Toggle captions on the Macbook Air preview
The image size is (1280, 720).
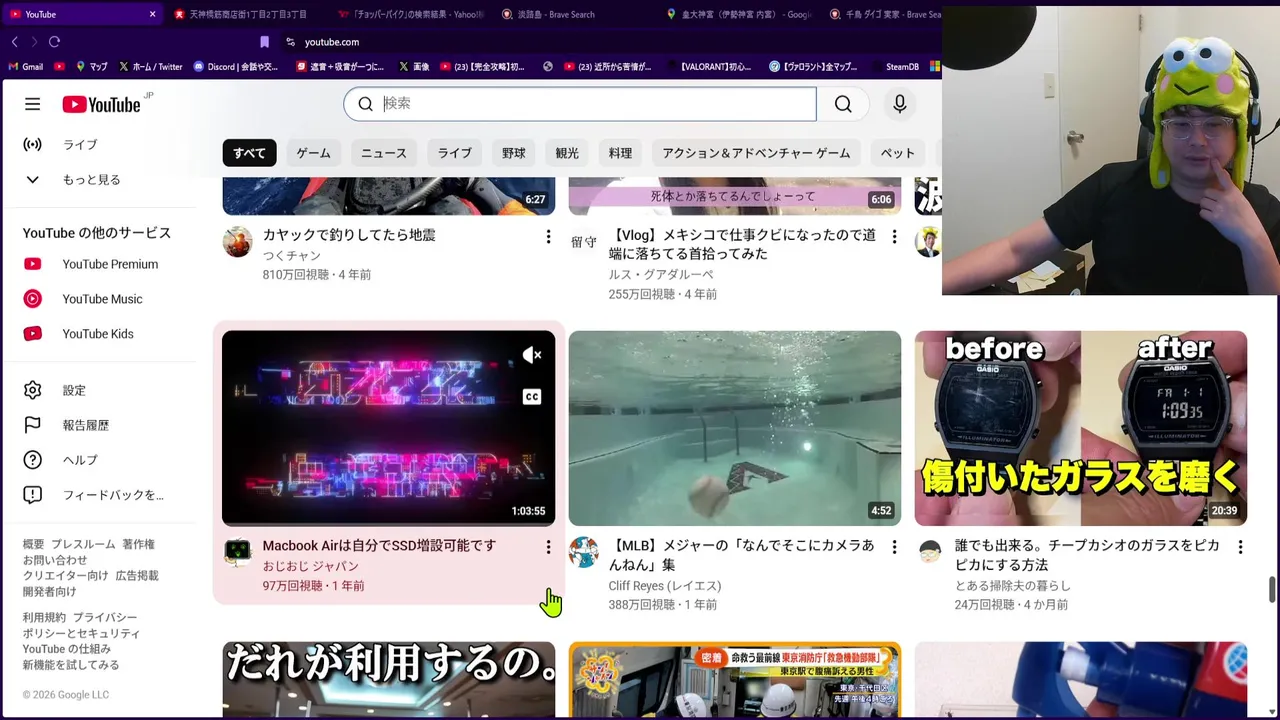tap(532, 397)
